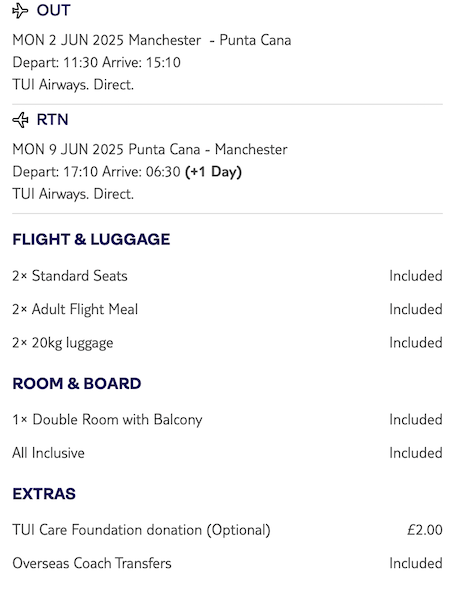Open the ROOM & BOARD section heading
Image resolution: width=454 pixels, height=591 pixels.
[x=77, y=384]
